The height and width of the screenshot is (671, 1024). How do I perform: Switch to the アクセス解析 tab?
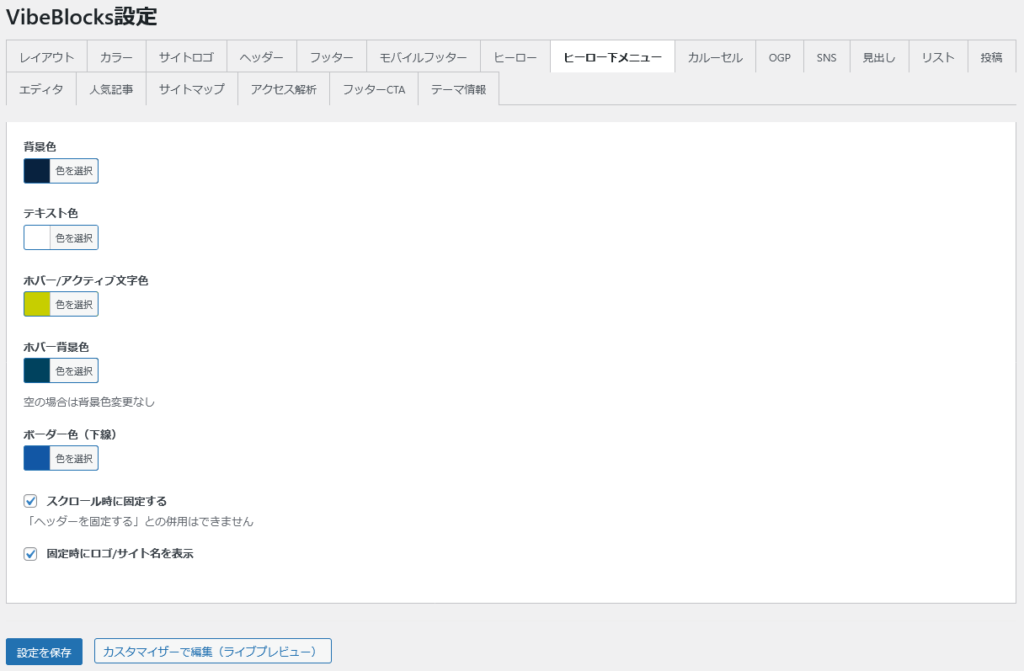coord(284,89)
